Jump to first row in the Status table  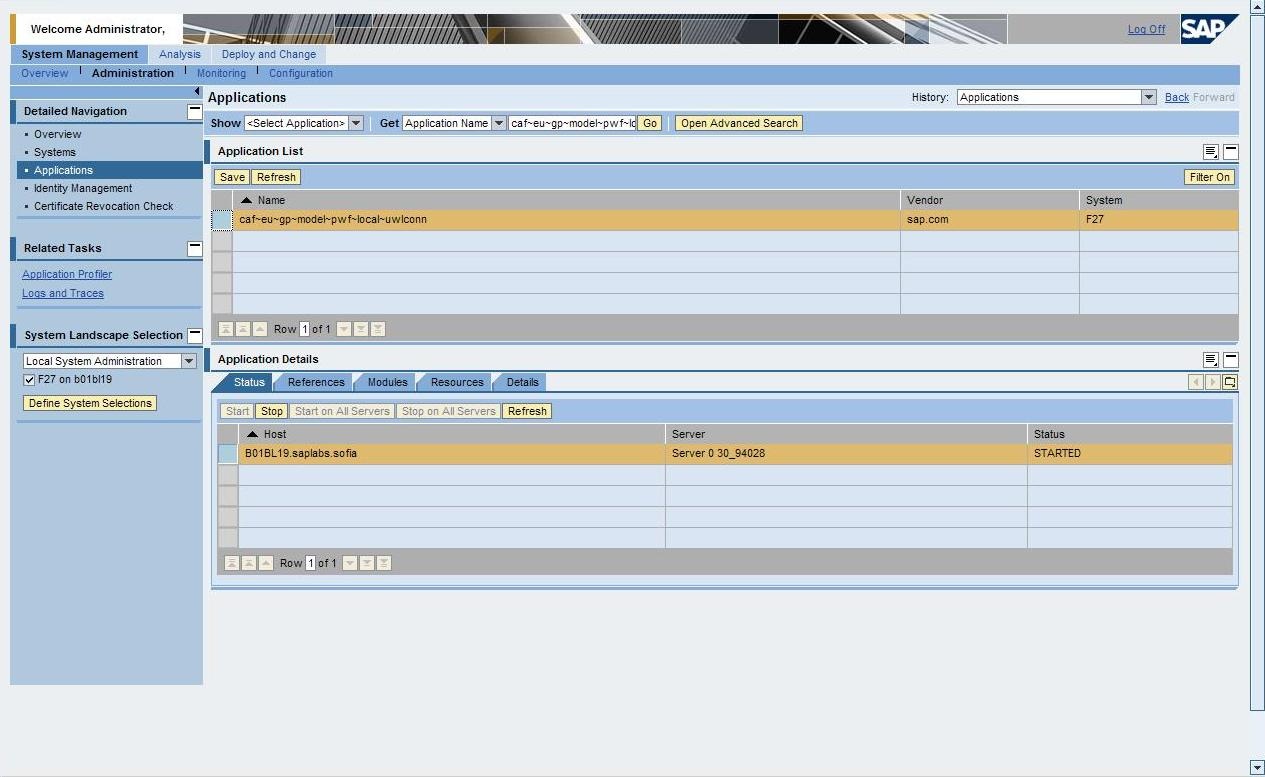click(232, 563)
